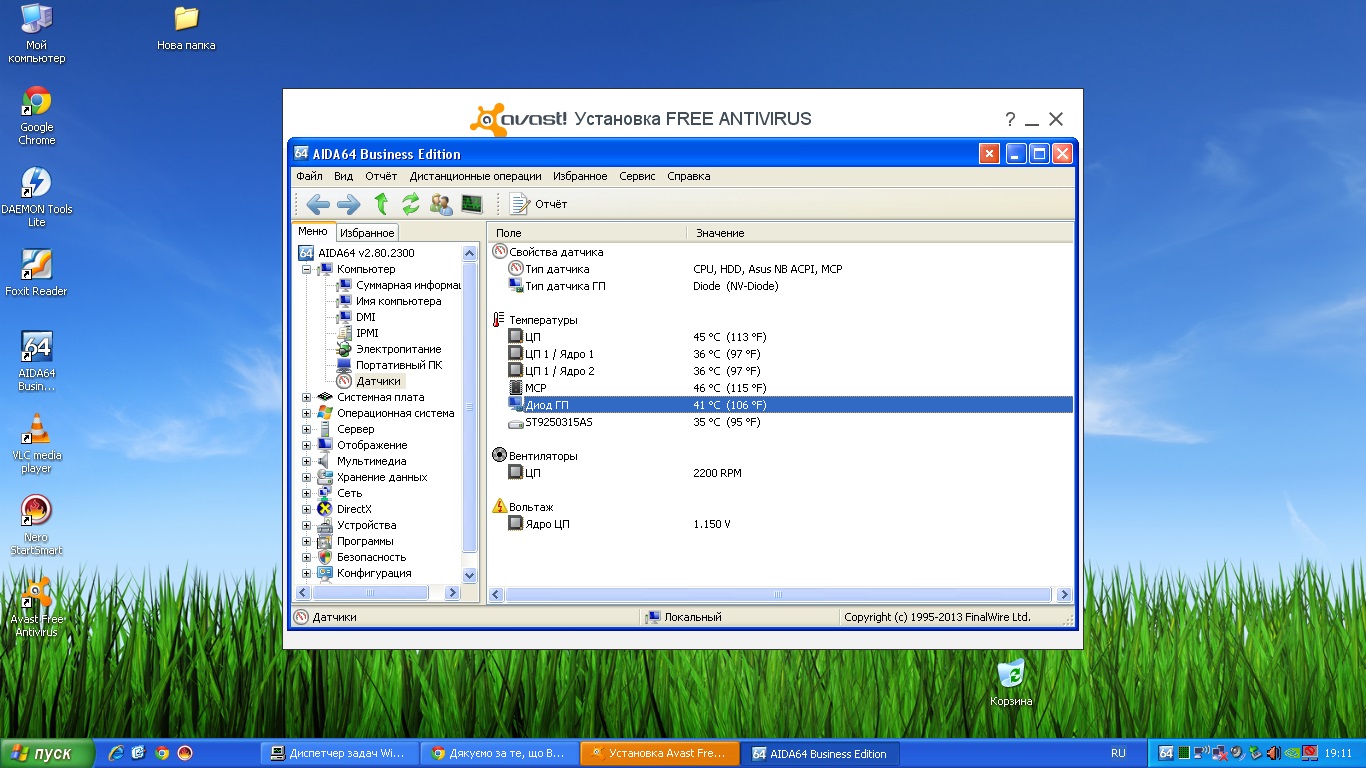Viewport: 1366px width, 768px height.
Task: Open the Избранное menu in the menu bar
Action: click(x=580, y=176)
